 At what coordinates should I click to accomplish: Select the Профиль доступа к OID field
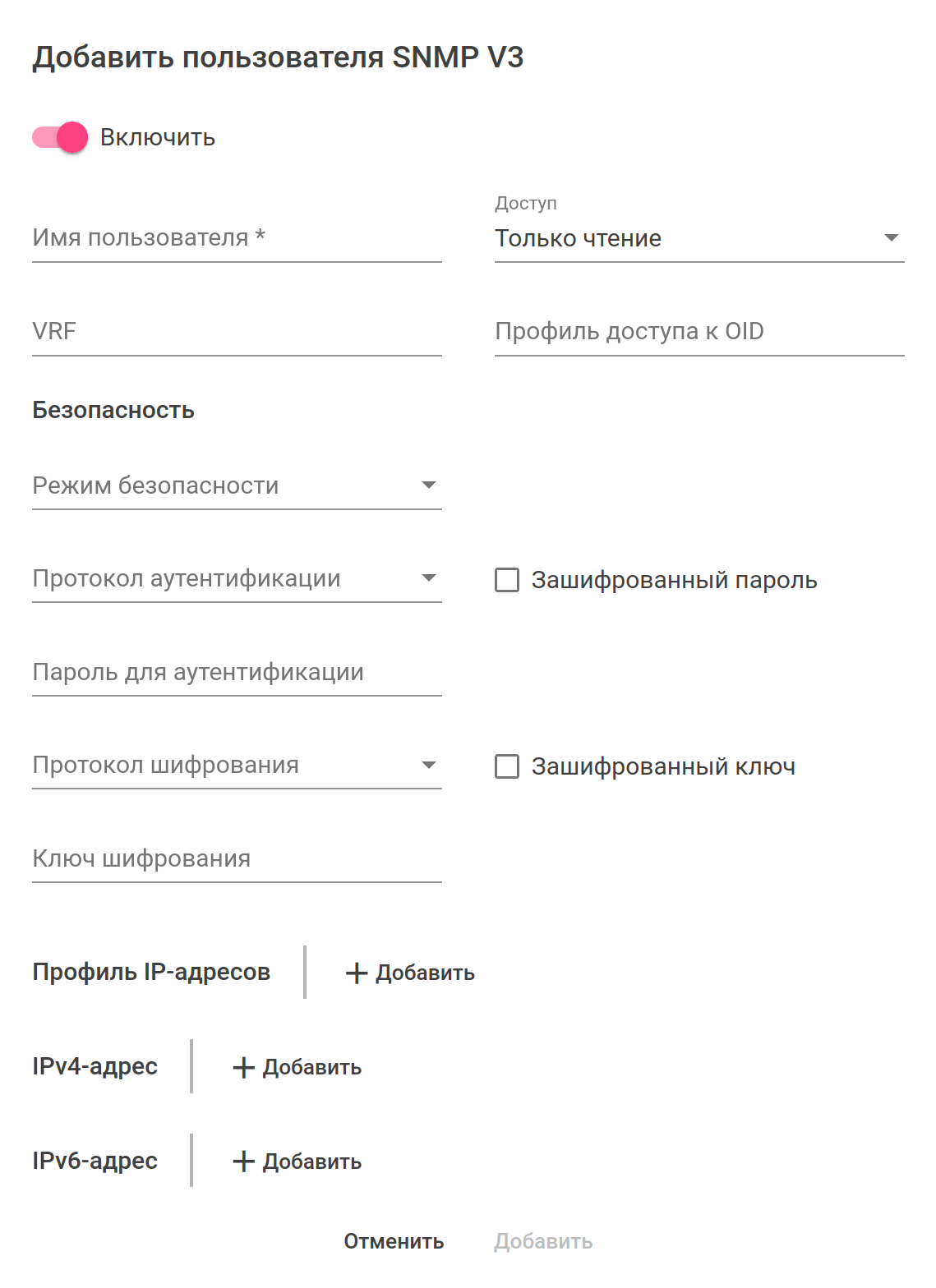(699, 332)
